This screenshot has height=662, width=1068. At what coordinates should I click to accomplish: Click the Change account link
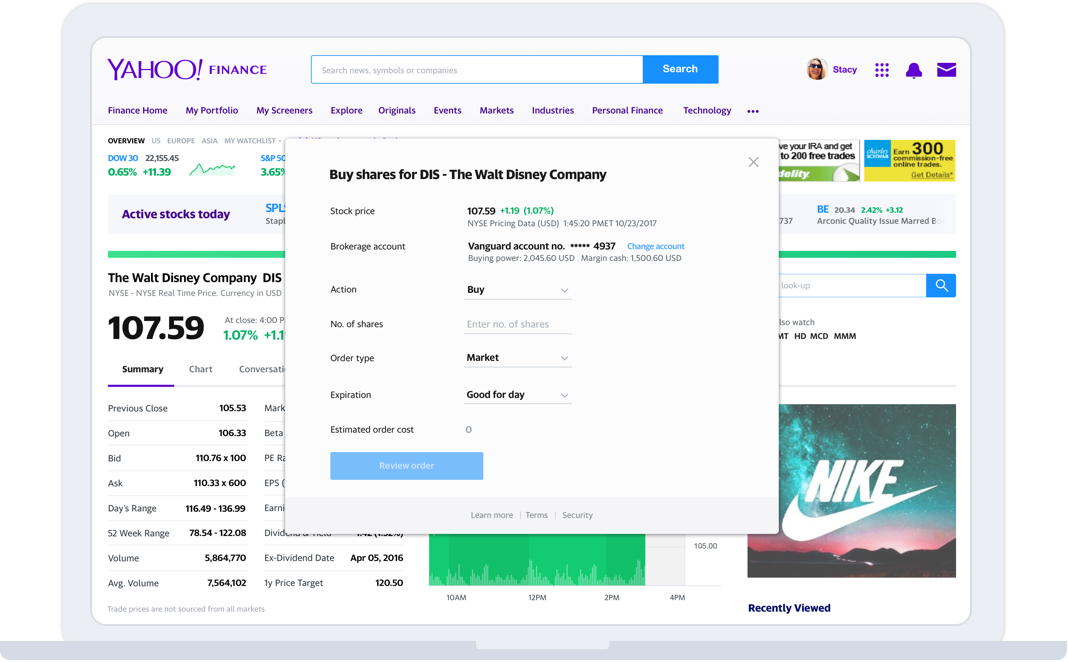click(656, 247)
